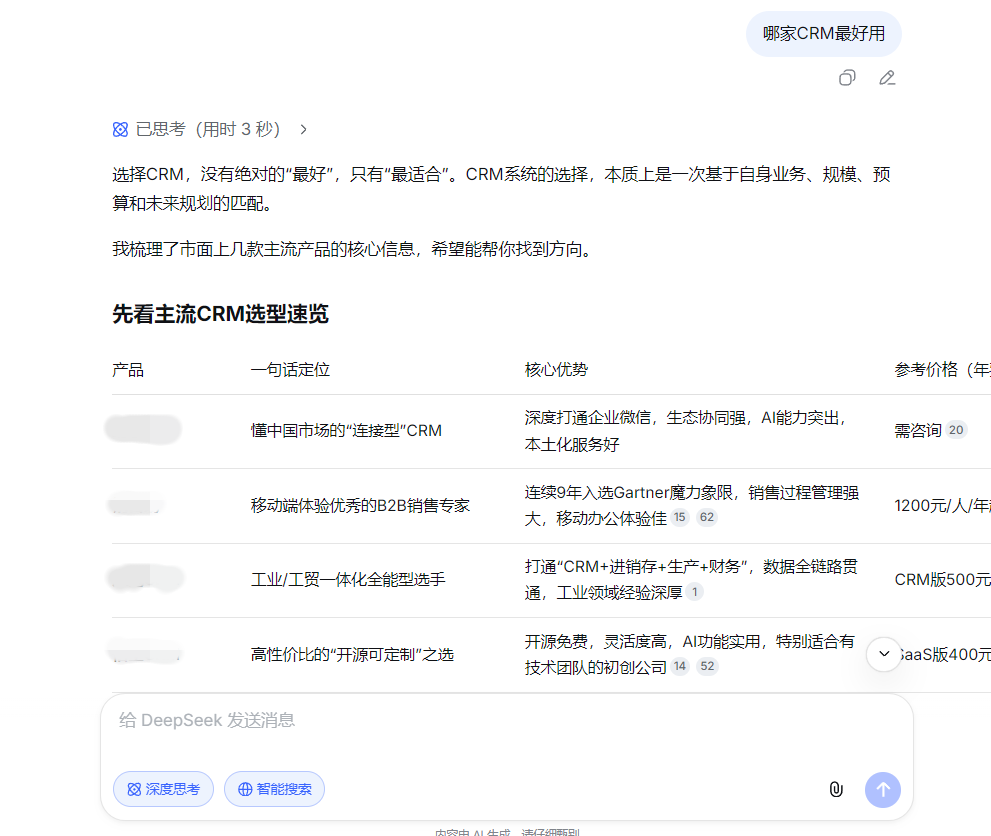This screenshot has height=836, width=991.
Task: Copy the user message 哪家CRM最好用
Action: 847,78
